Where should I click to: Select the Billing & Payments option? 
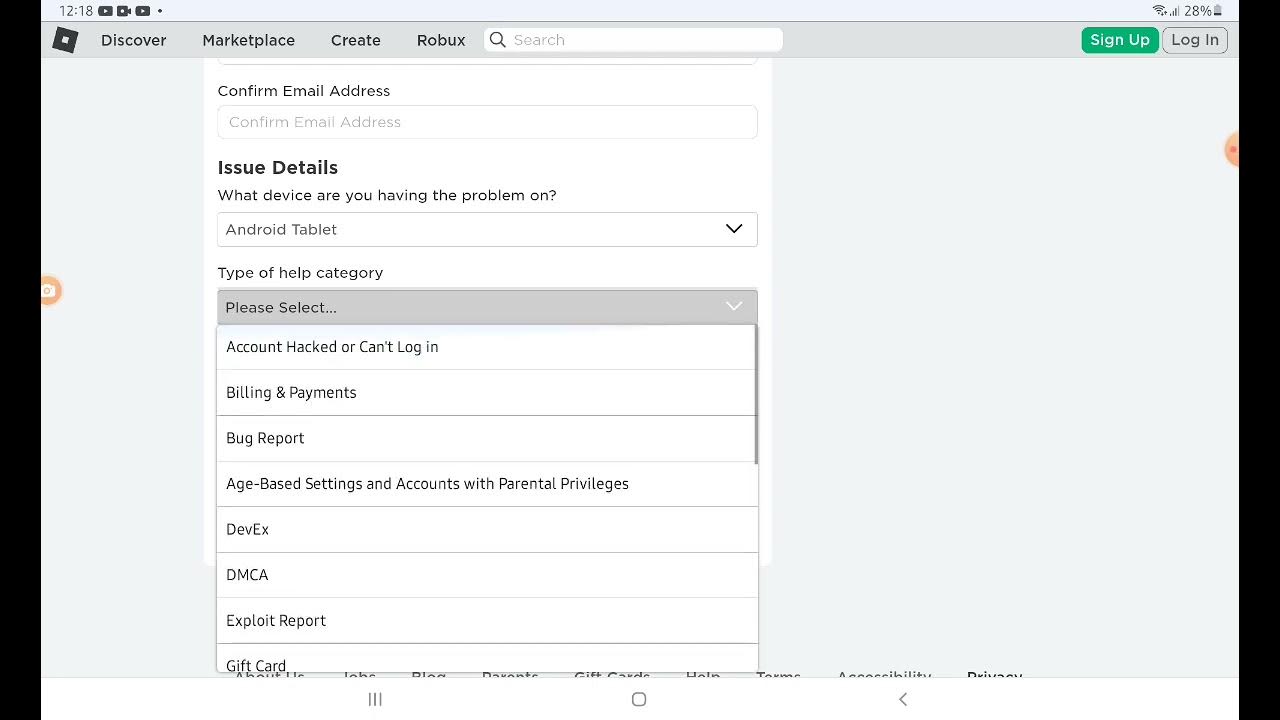click(291, 393)
